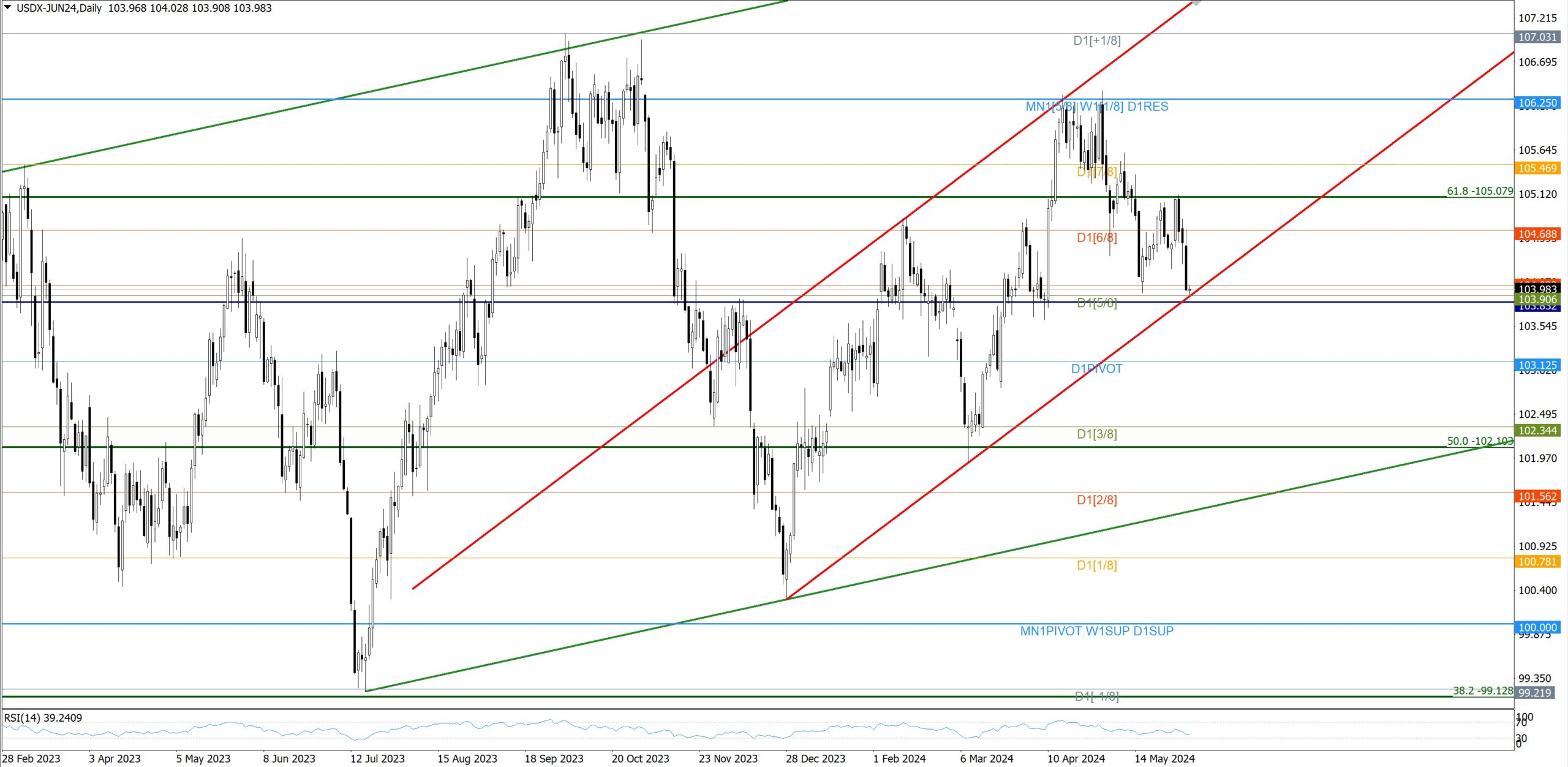Click the 14 May 2024 date marker
Image resolution: width=1568 pixels, height=767 pixels.
coord(1164,758)
